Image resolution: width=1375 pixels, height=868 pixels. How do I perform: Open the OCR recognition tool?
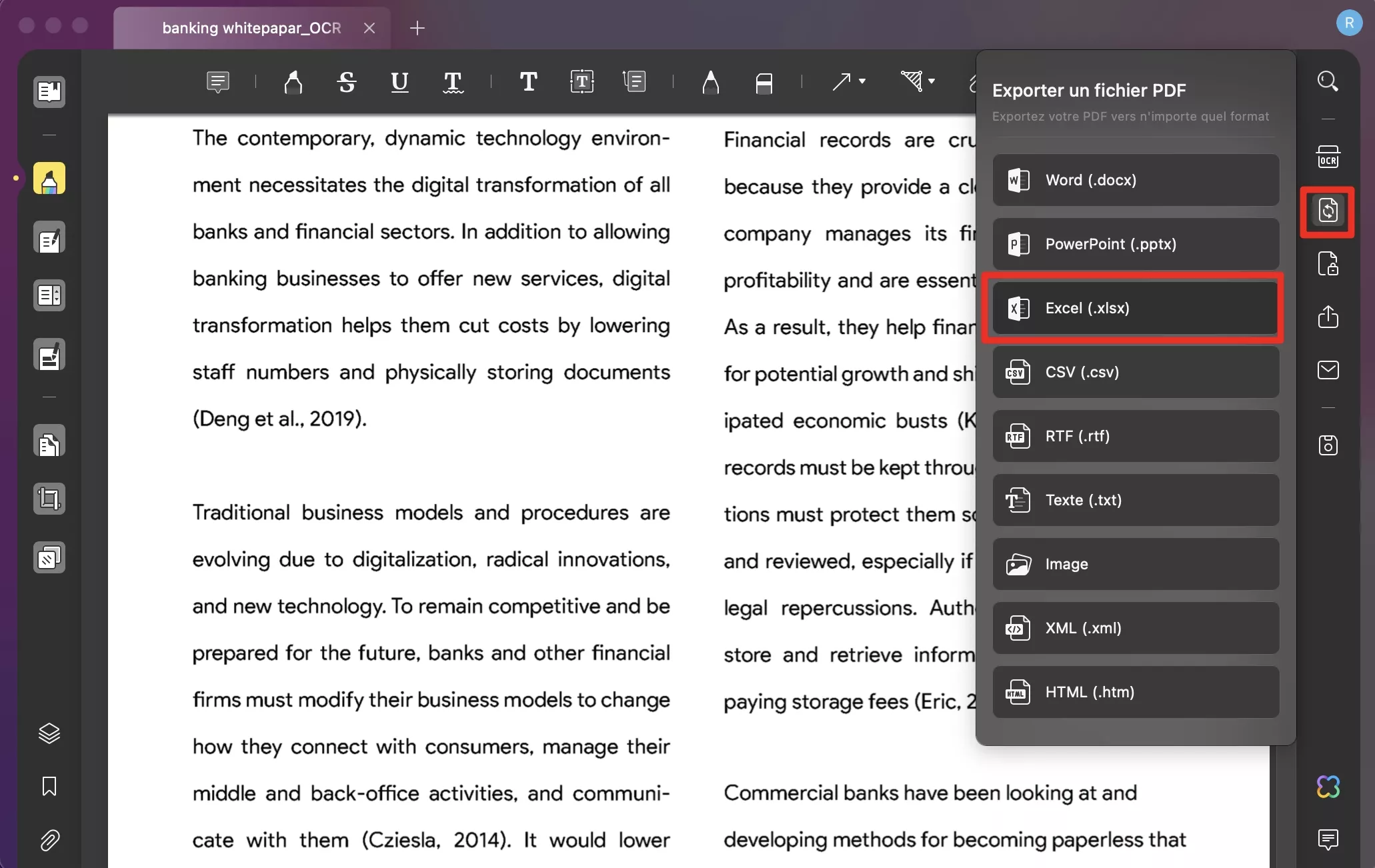point(1328,157)
